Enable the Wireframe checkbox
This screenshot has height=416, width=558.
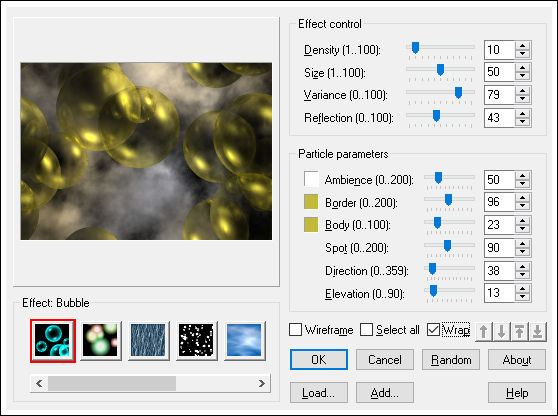tap(296, 330)
